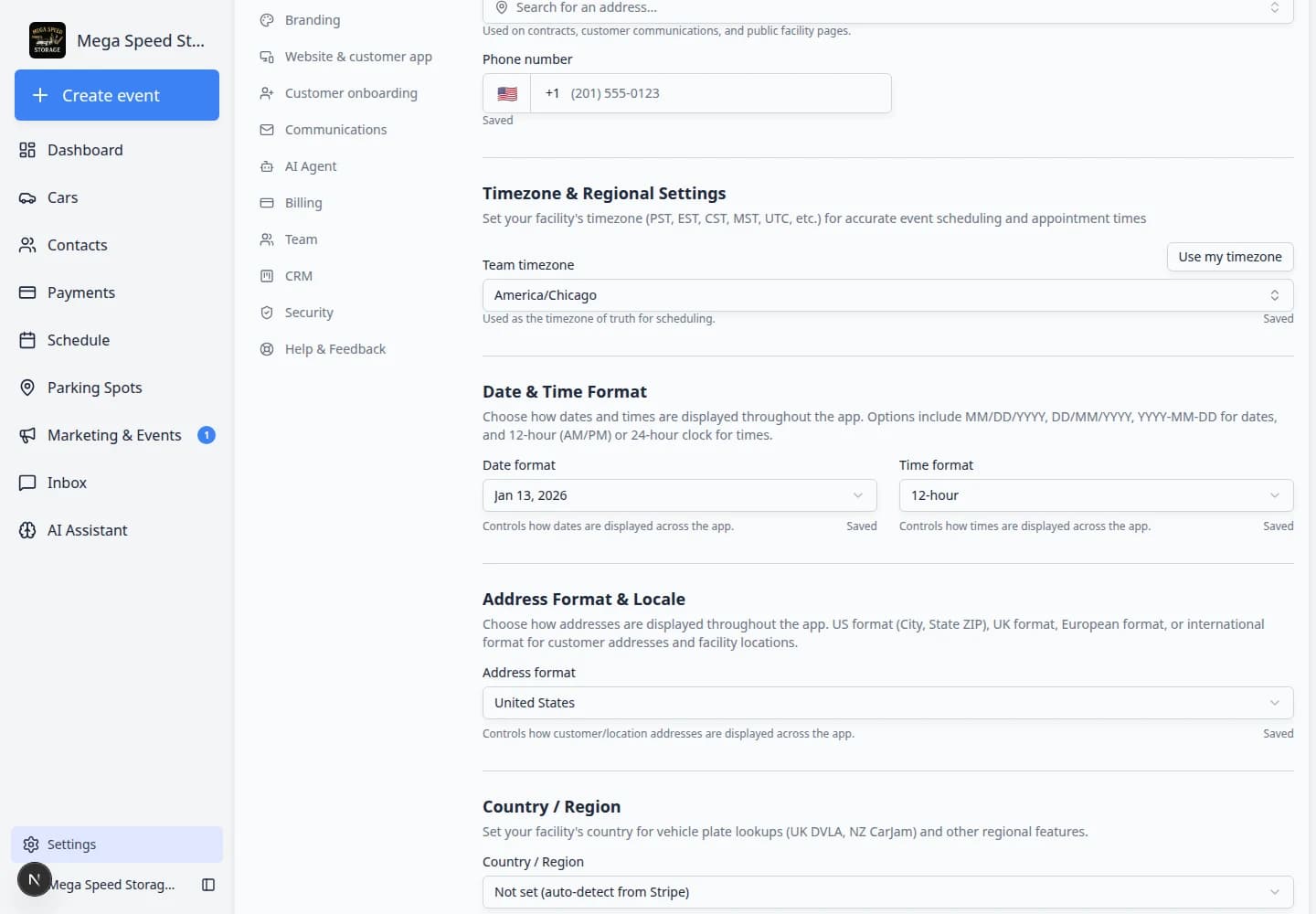Click the Customer onboarding user-plus icon
The width and height of the screenshot is (1316, 914).
click(x=267, y=93)
